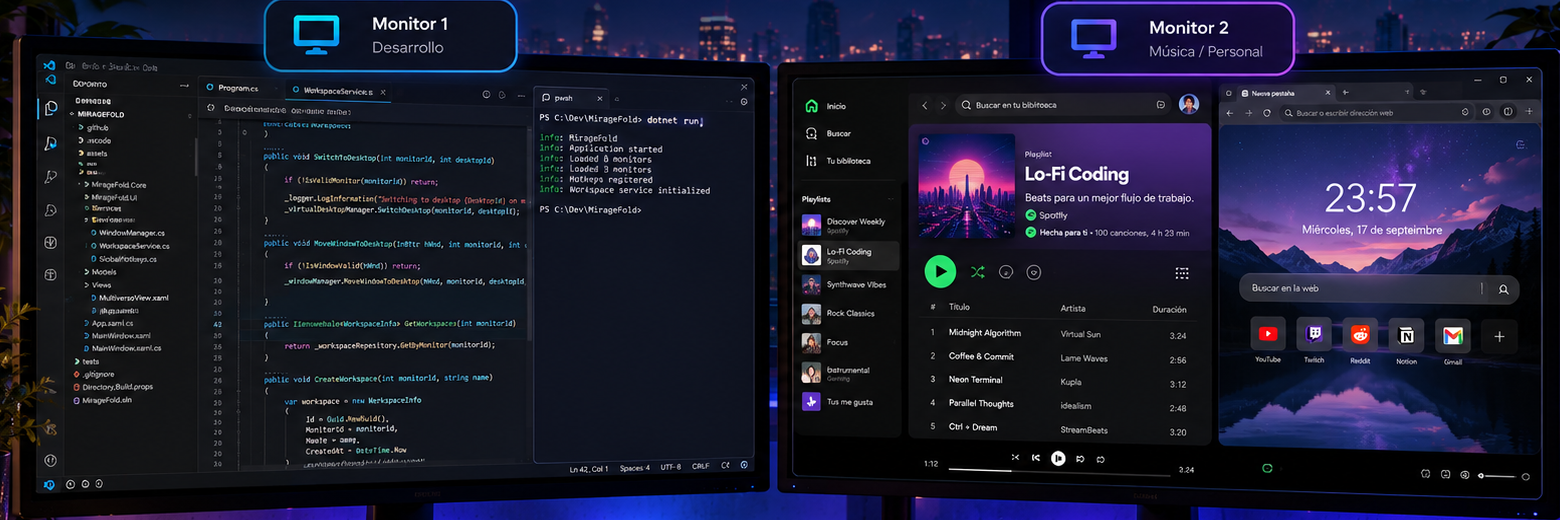Toggle repeat in the Spotify player bar

tap(1101, 459)
